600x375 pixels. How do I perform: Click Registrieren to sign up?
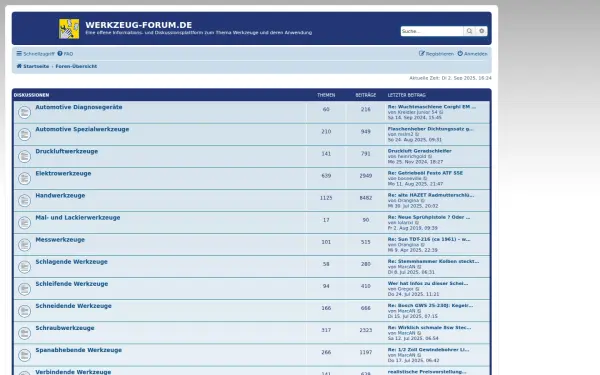coord(436,54)
